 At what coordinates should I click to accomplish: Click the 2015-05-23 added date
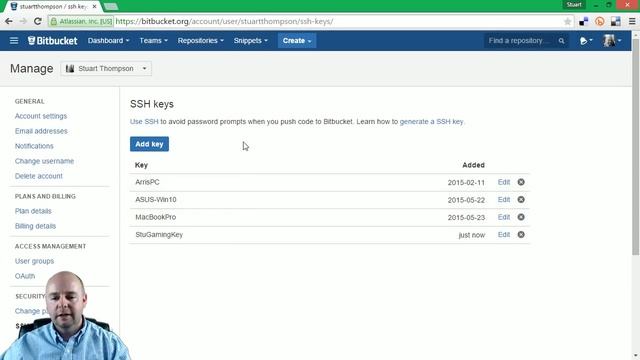coord(466,218)
